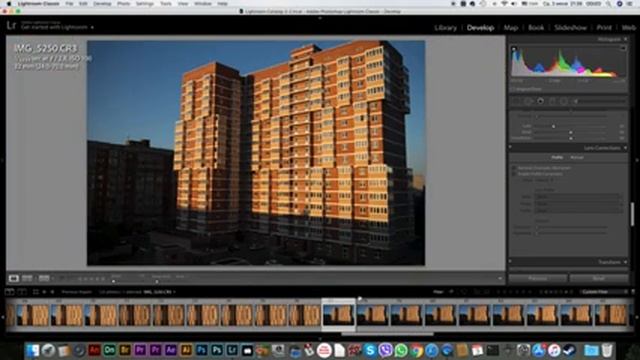This screenshot has height=360, width=640.
Task: Open the main window display icon
Action: click(9, 292)
